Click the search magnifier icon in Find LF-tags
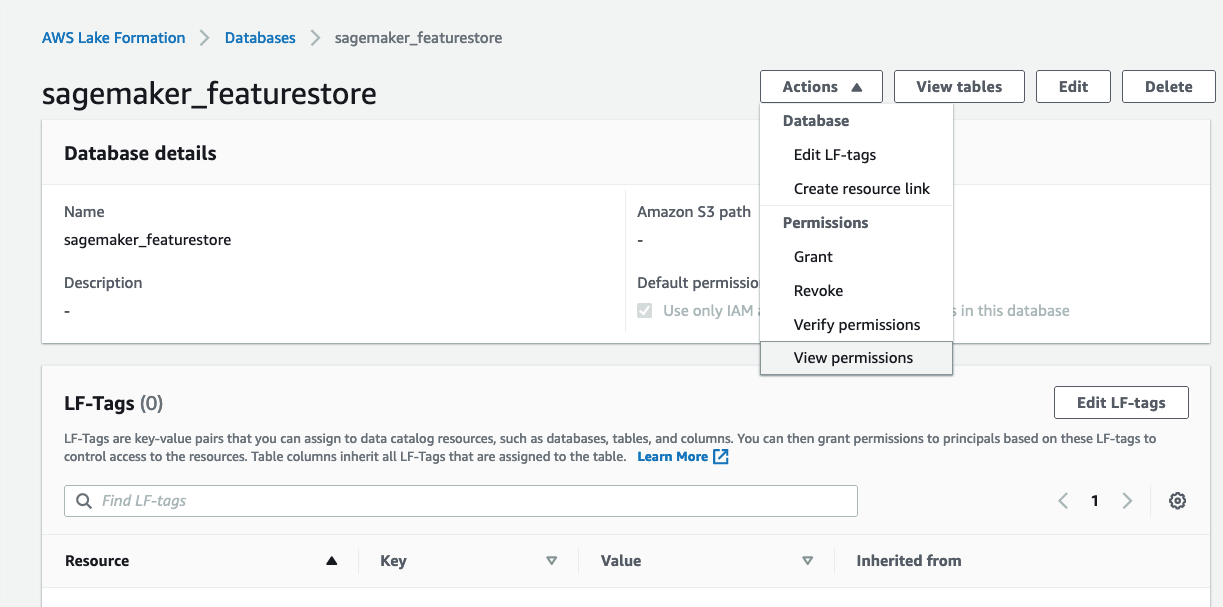The image size is (1223, 607). (82, 501)
